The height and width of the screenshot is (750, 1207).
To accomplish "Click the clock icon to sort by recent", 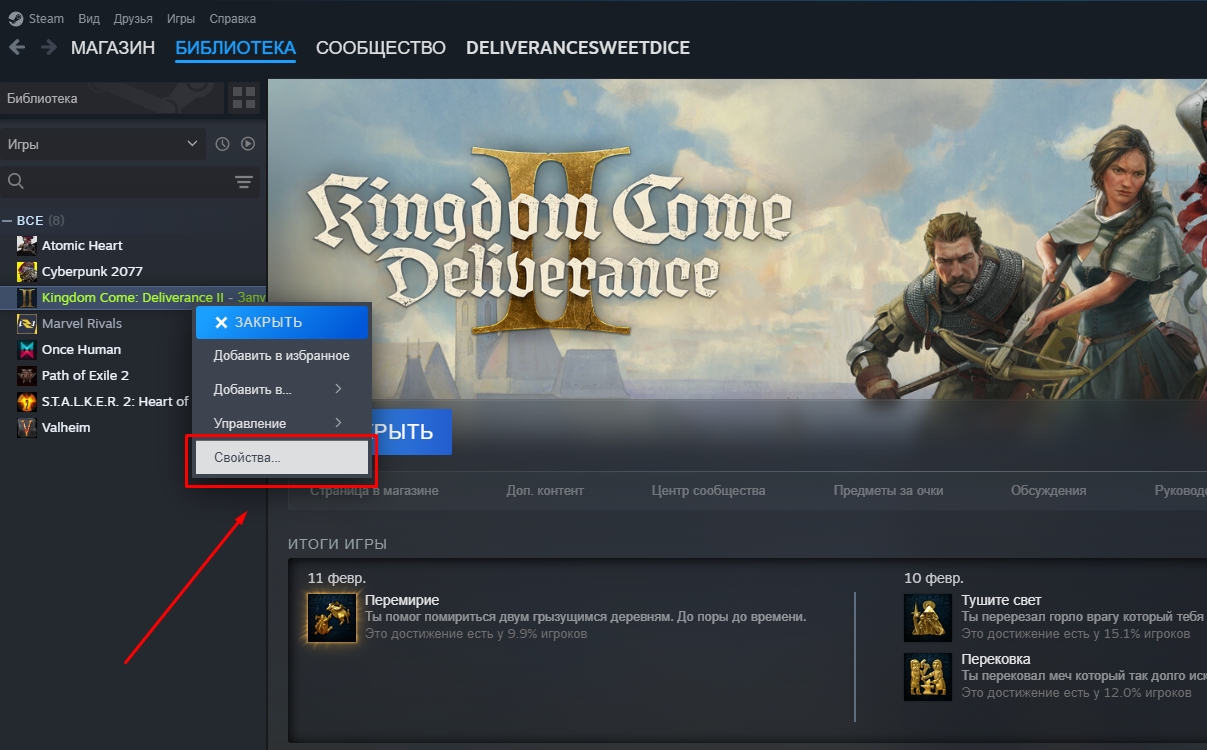I will pyautogui.click(x=222, y=144).
